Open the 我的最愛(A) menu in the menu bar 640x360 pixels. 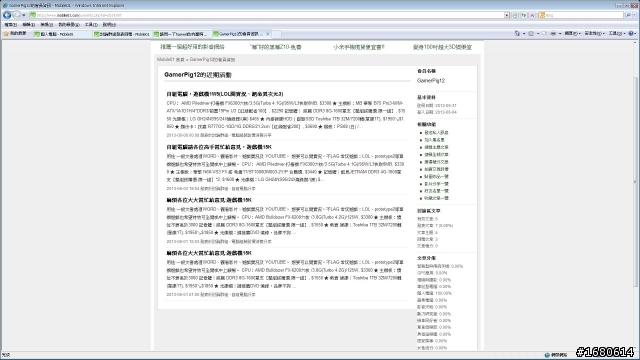pyautogui.click(x=69, y=25)
